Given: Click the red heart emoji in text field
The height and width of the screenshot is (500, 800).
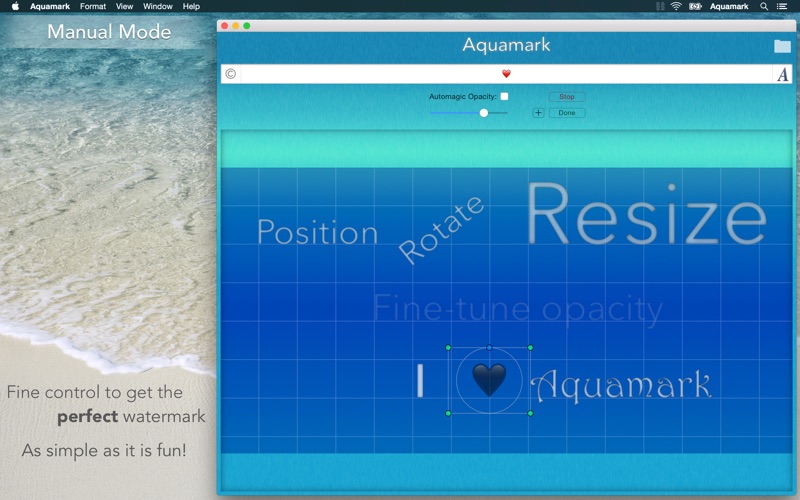Looking at the screenshot, I should [506, 74].
